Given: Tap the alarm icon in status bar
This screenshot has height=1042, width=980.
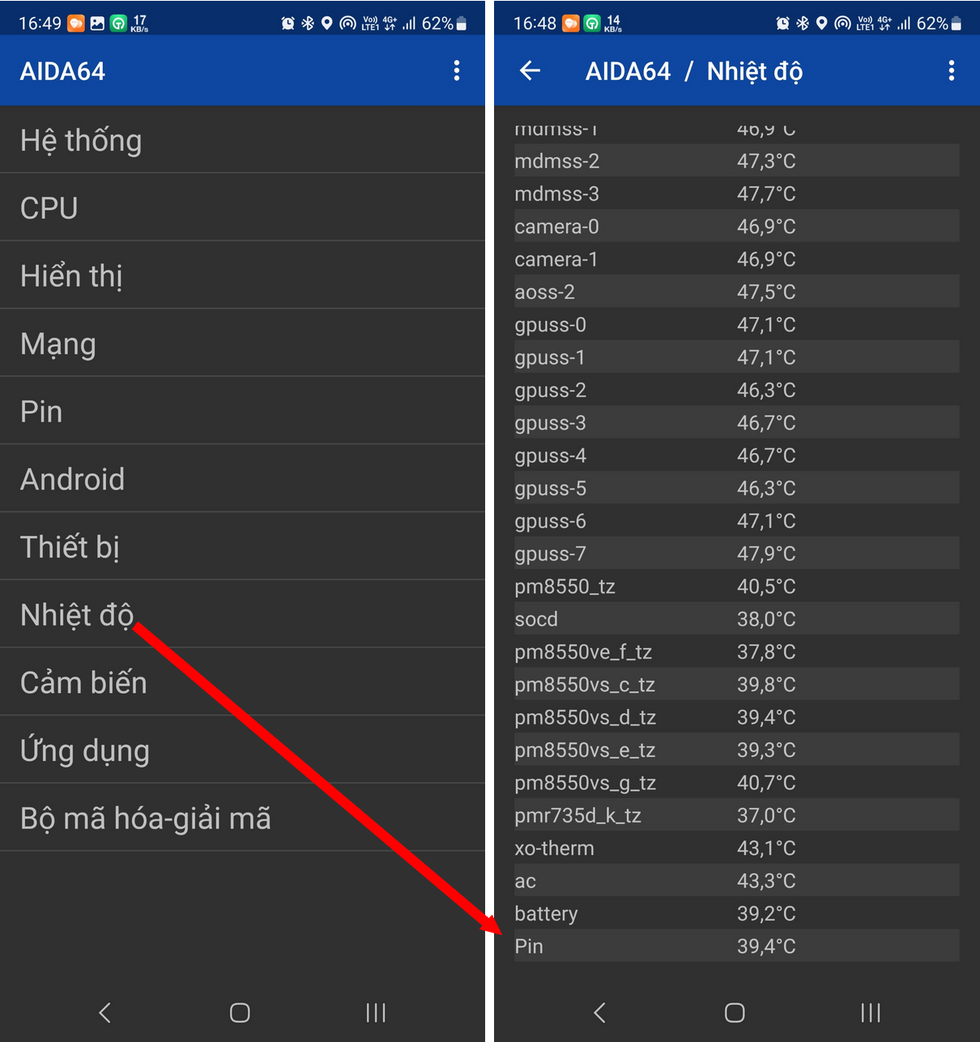Looking at the screenshot, I should (288, 21).
